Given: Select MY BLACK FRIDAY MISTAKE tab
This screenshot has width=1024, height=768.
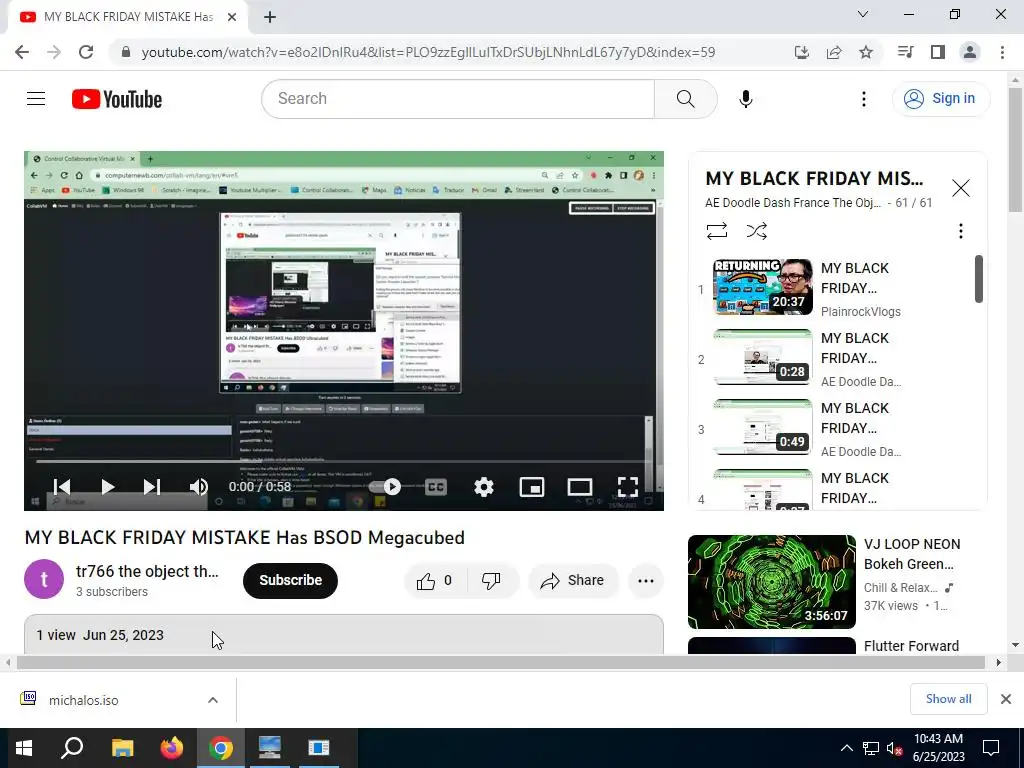Looking at the screenshot, I should [128, 17].
